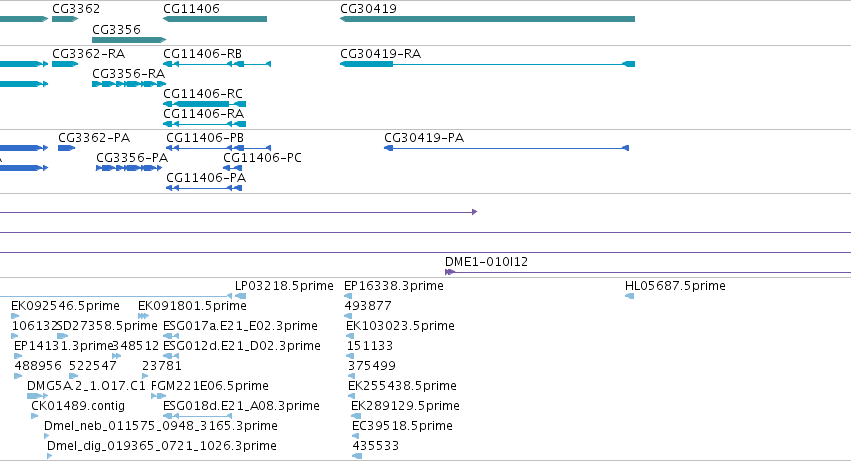
Task: Select the CG3362 gene arrow
Action: [x=65, y=19]
